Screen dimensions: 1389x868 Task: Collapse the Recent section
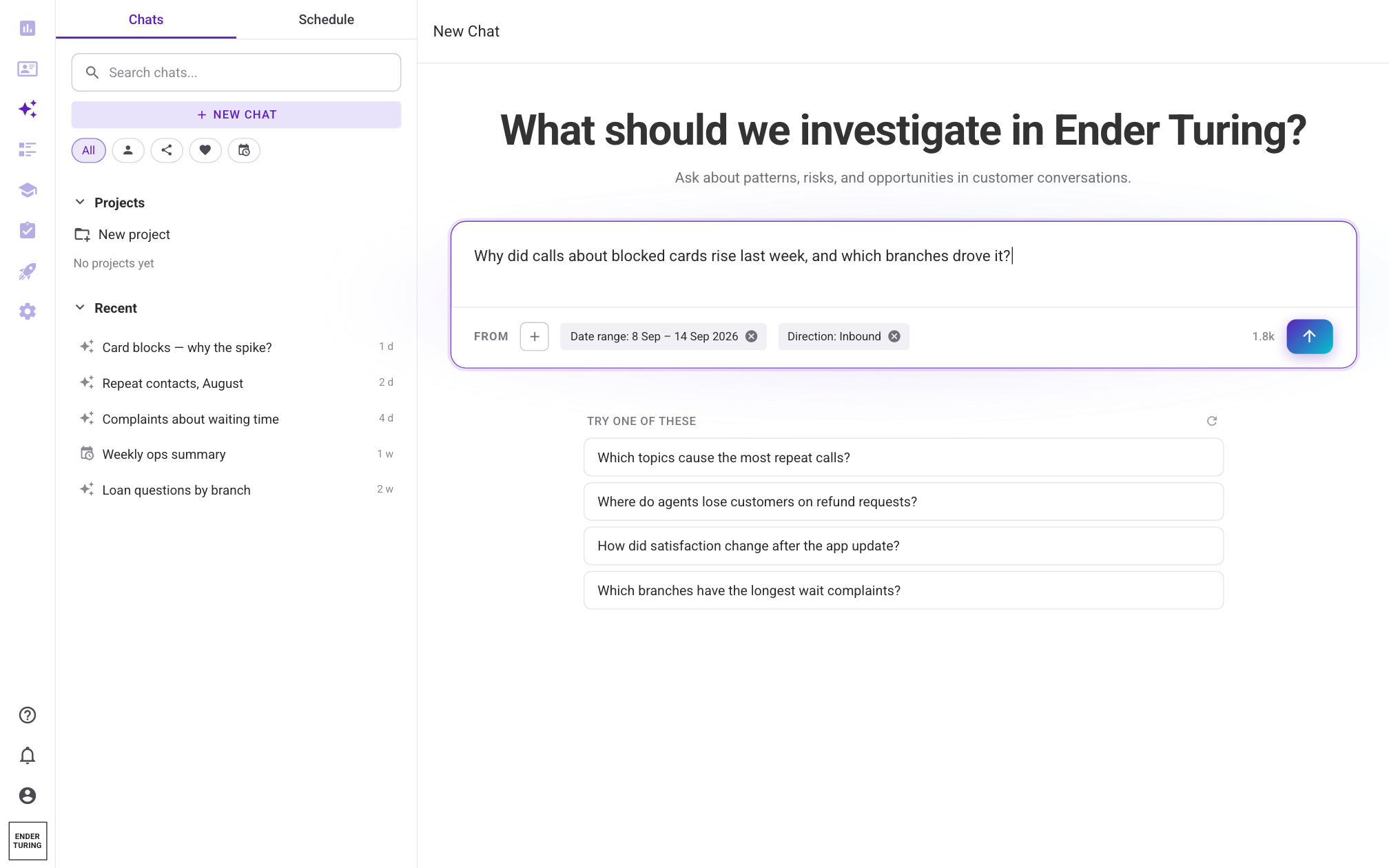click(x=80, y=307)
